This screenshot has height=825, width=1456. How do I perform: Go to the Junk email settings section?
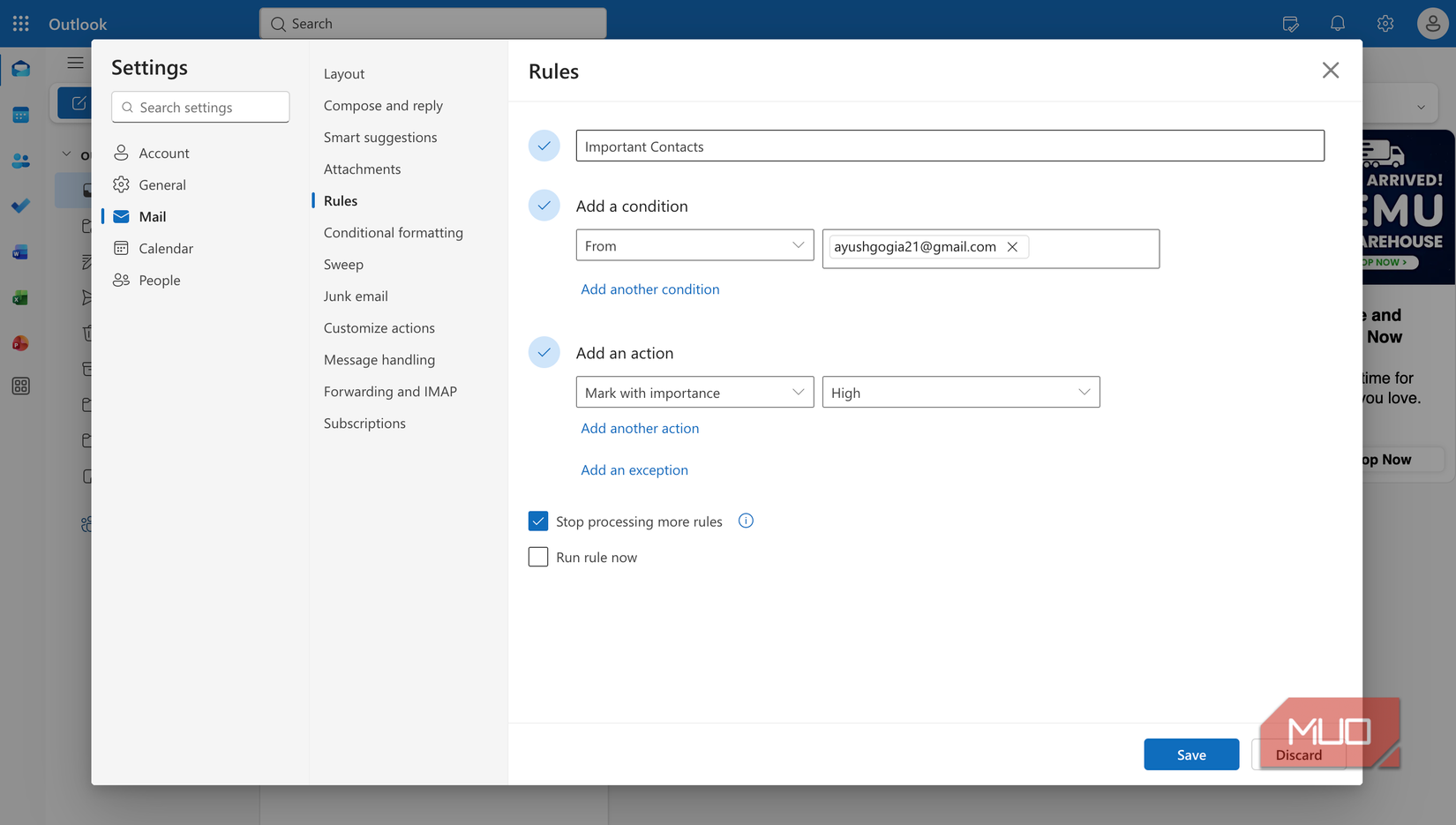pyautogui.click(x=356, y=296)
